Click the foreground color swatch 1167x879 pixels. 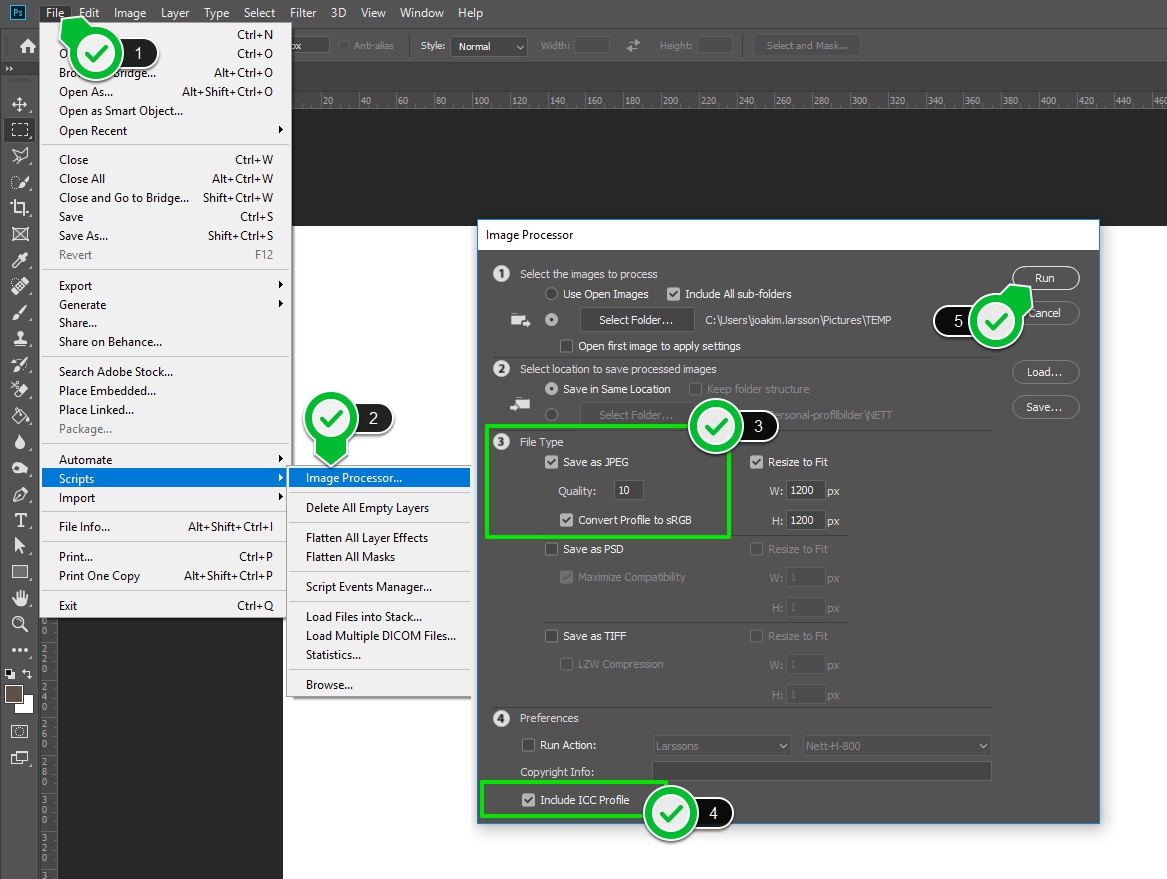13,694
